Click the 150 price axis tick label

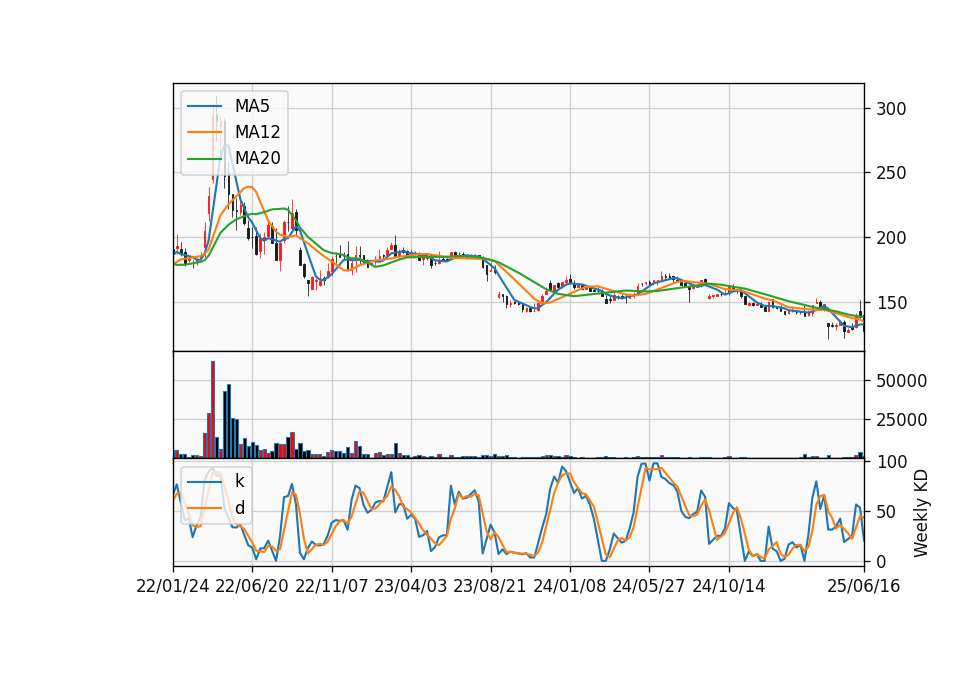pos(891,302)
